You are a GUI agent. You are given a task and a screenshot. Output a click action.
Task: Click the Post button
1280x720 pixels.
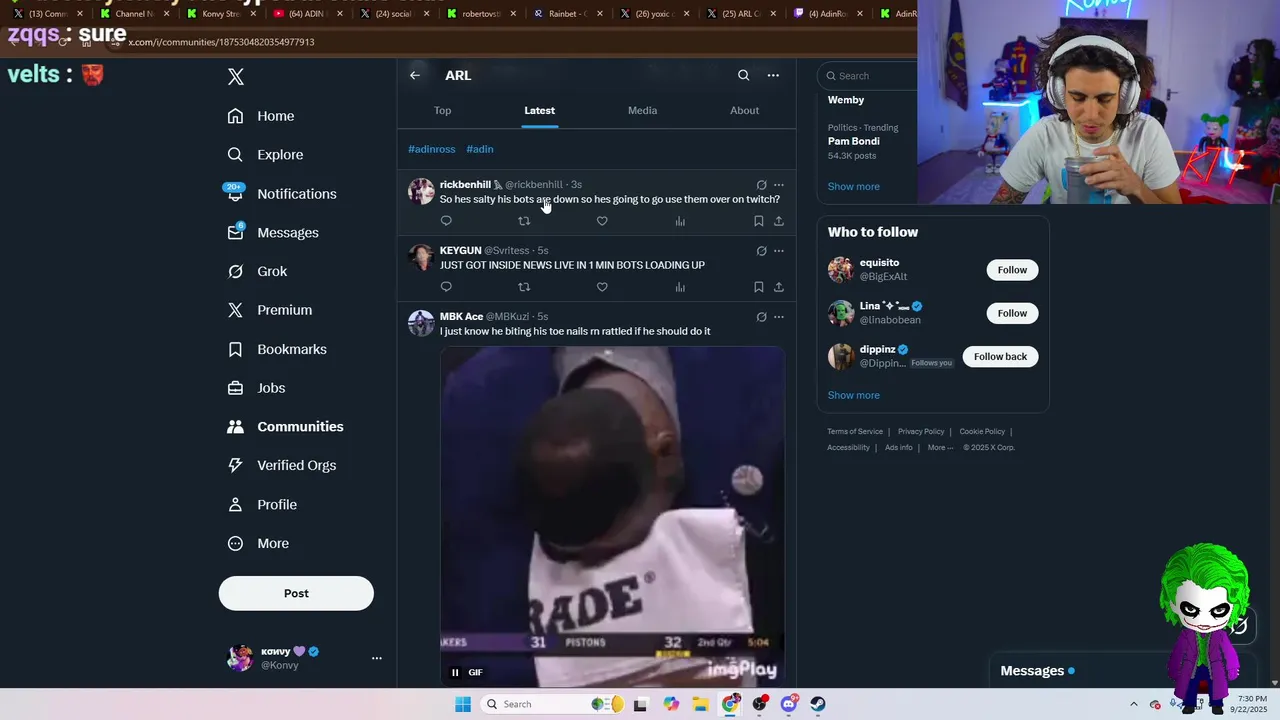tap(296, 593)
